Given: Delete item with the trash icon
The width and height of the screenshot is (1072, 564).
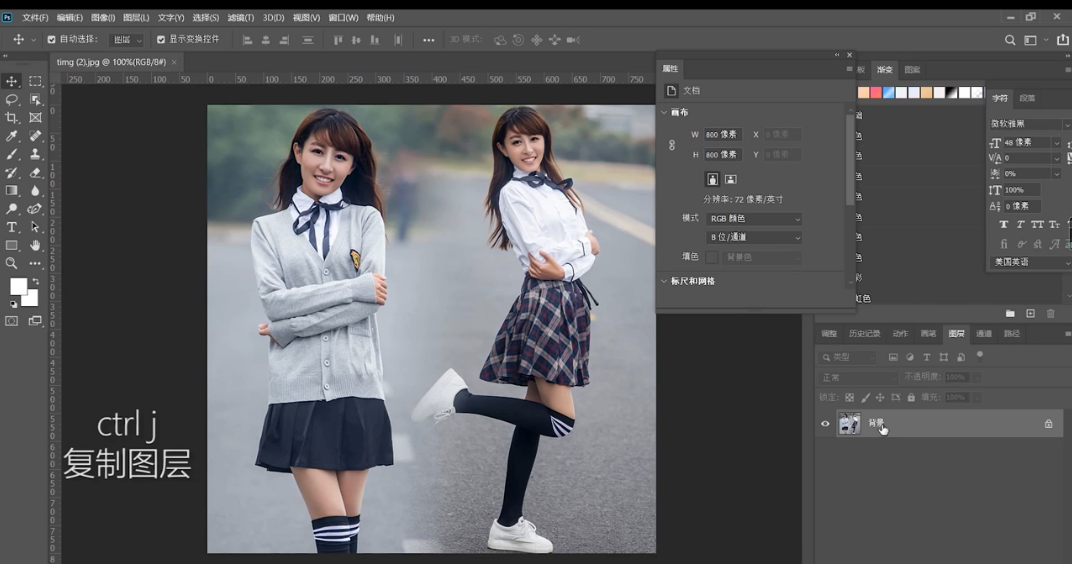Looking at the screenshot, I should [1051, 313].
